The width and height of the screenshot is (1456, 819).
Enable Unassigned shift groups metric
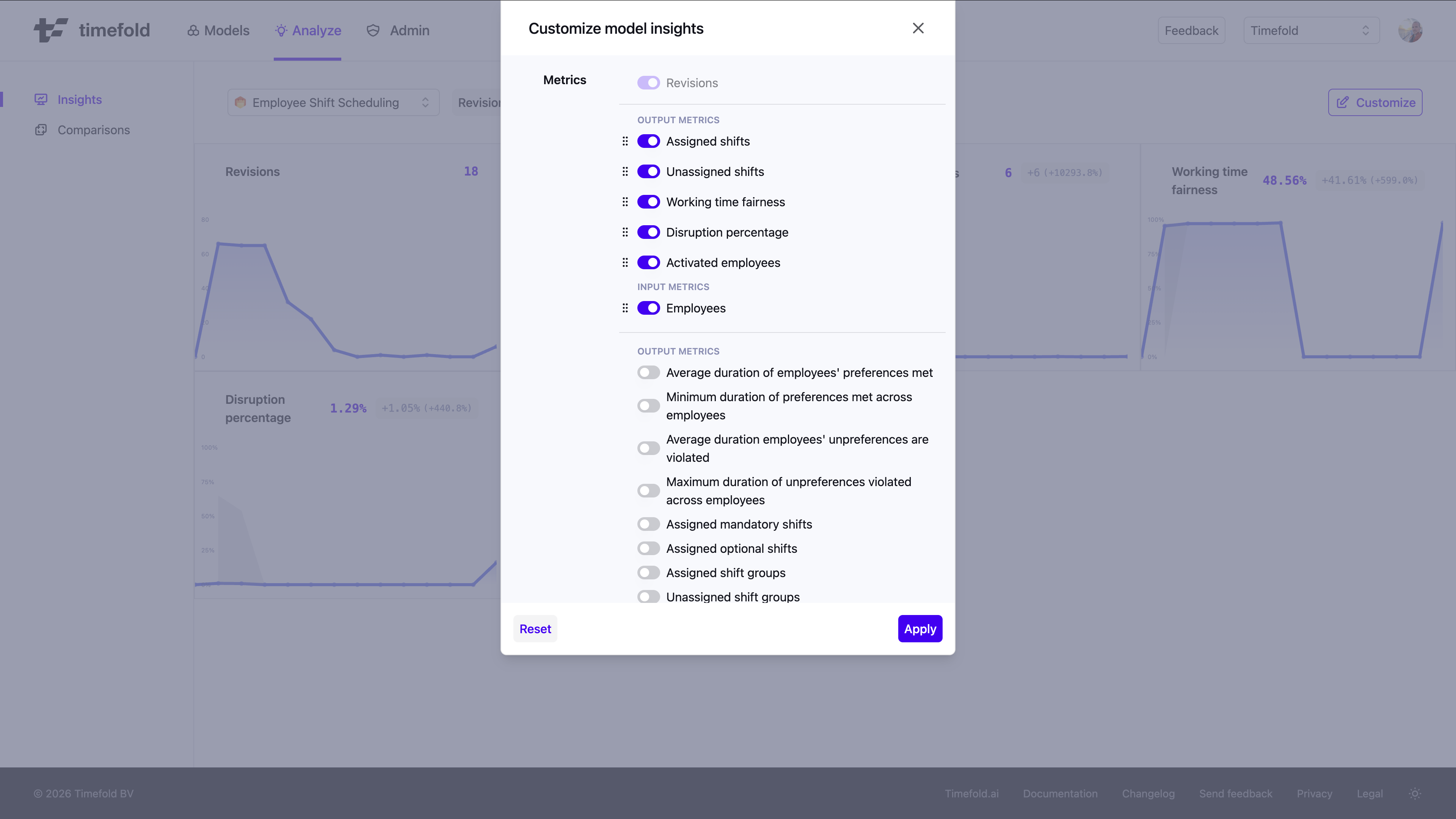(648, 597)
